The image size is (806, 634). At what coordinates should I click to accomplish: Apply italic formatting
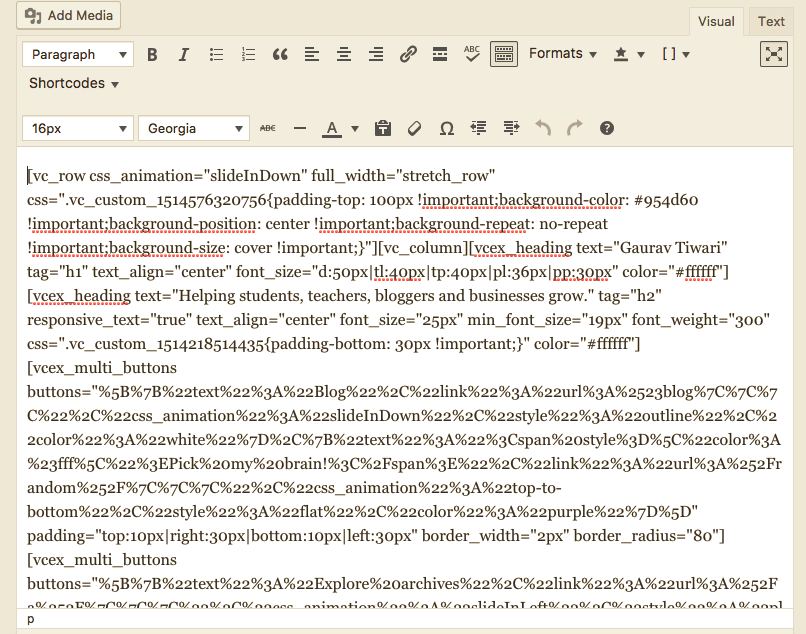(184, 54)
